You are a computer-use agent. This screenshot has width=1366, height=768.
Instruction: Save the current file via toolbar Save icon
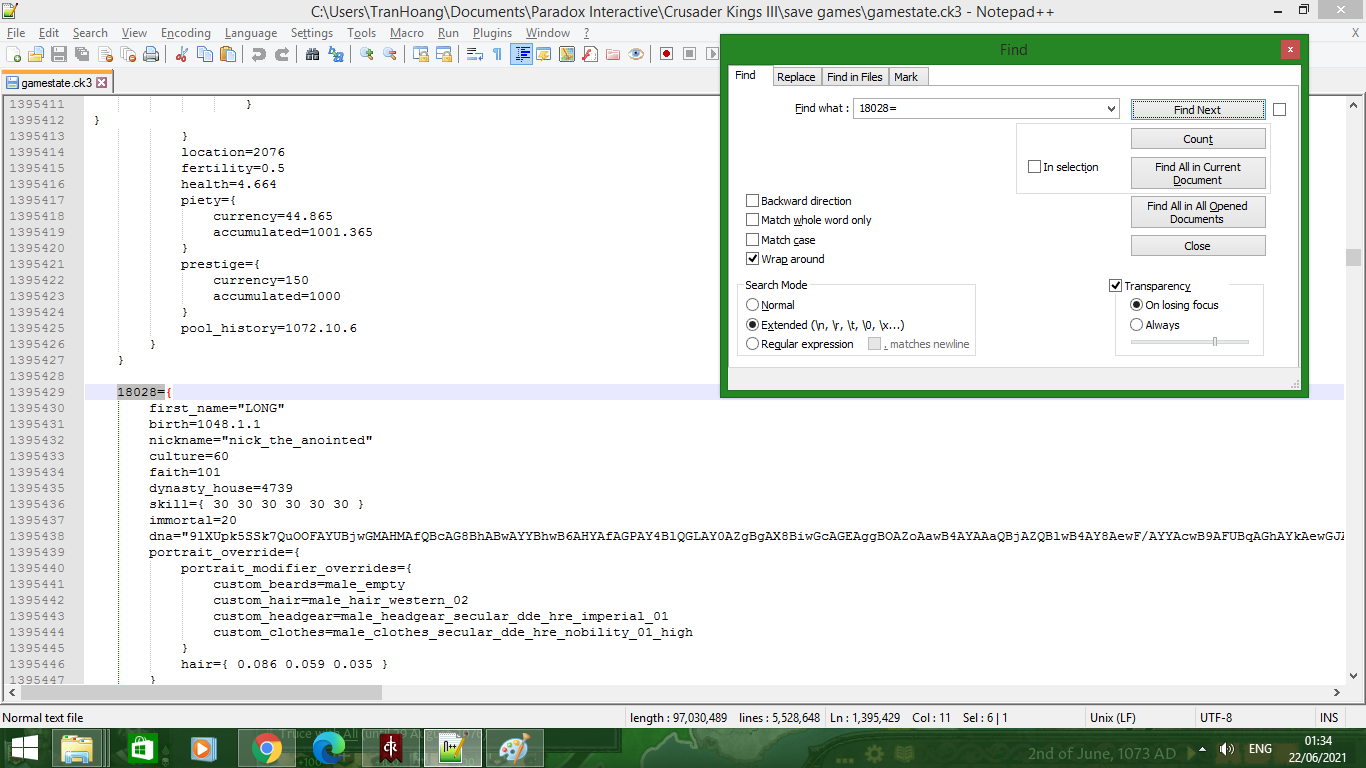tap(59, 54)
